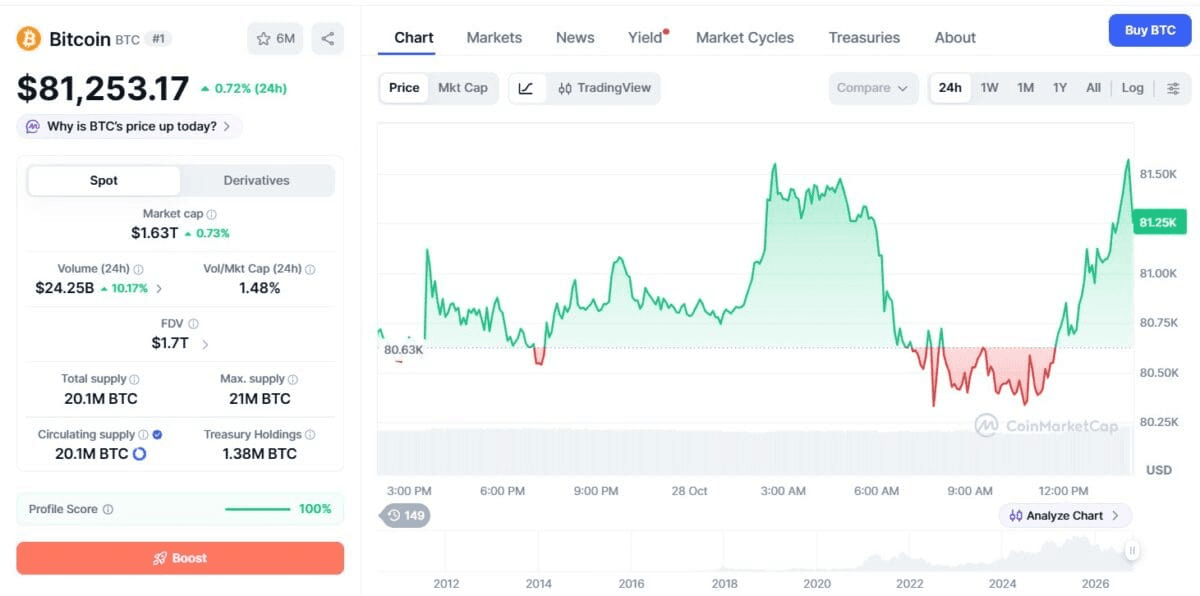Add Bitcoin to watchlist with star button
Image resolution: width=1200 pixels, height=596 pixels.
(x=275, y=39)
